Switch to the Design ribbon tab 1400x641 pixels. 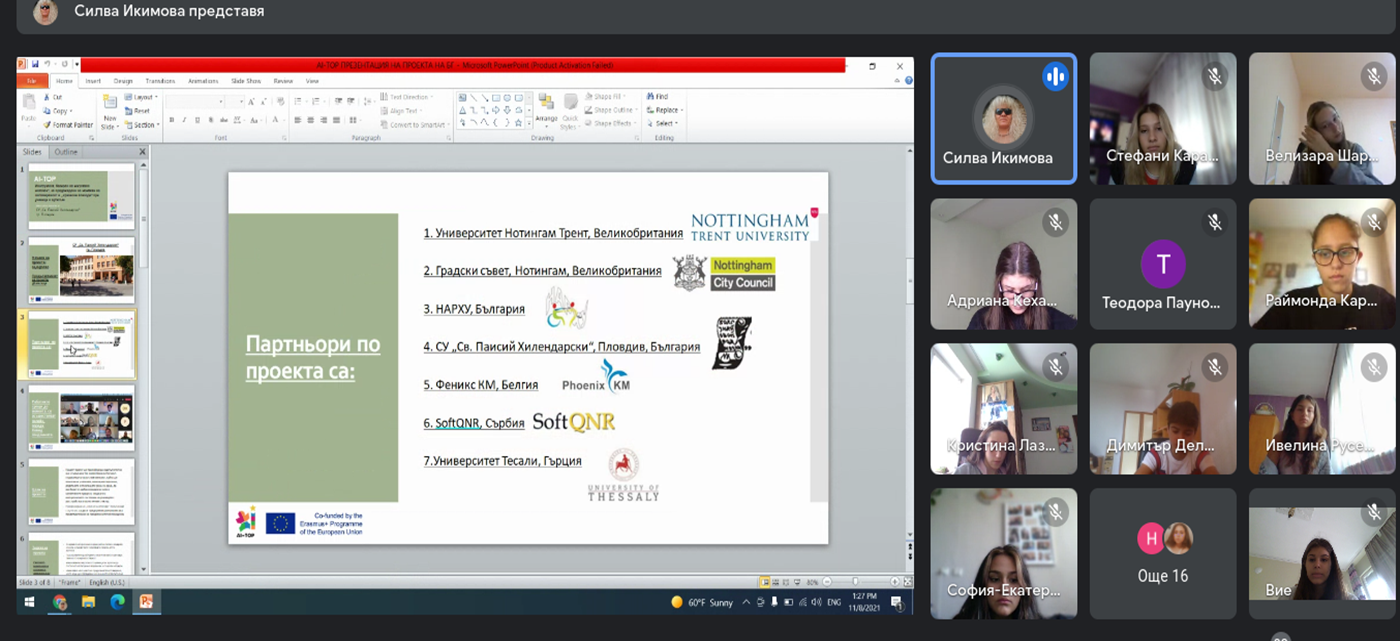[x=123, y=81]
